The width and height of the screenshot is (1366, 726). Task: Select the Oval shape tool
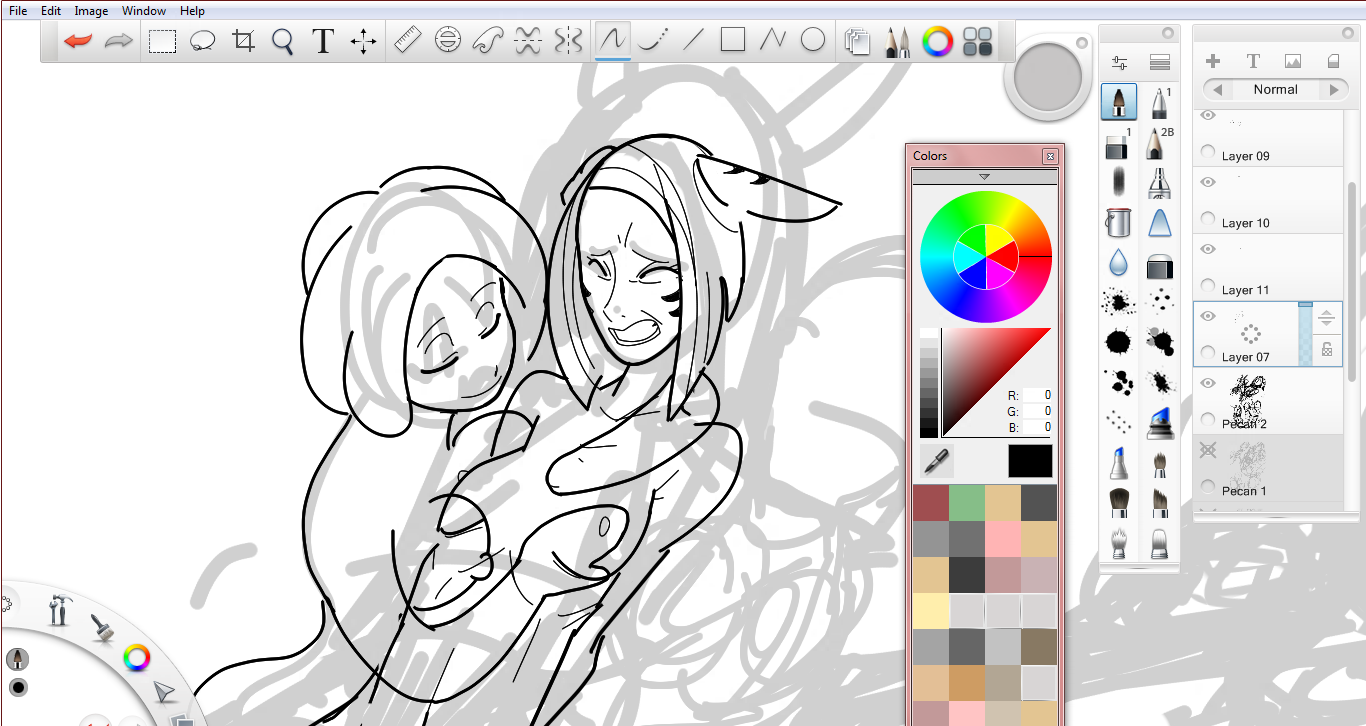[813, 40]
